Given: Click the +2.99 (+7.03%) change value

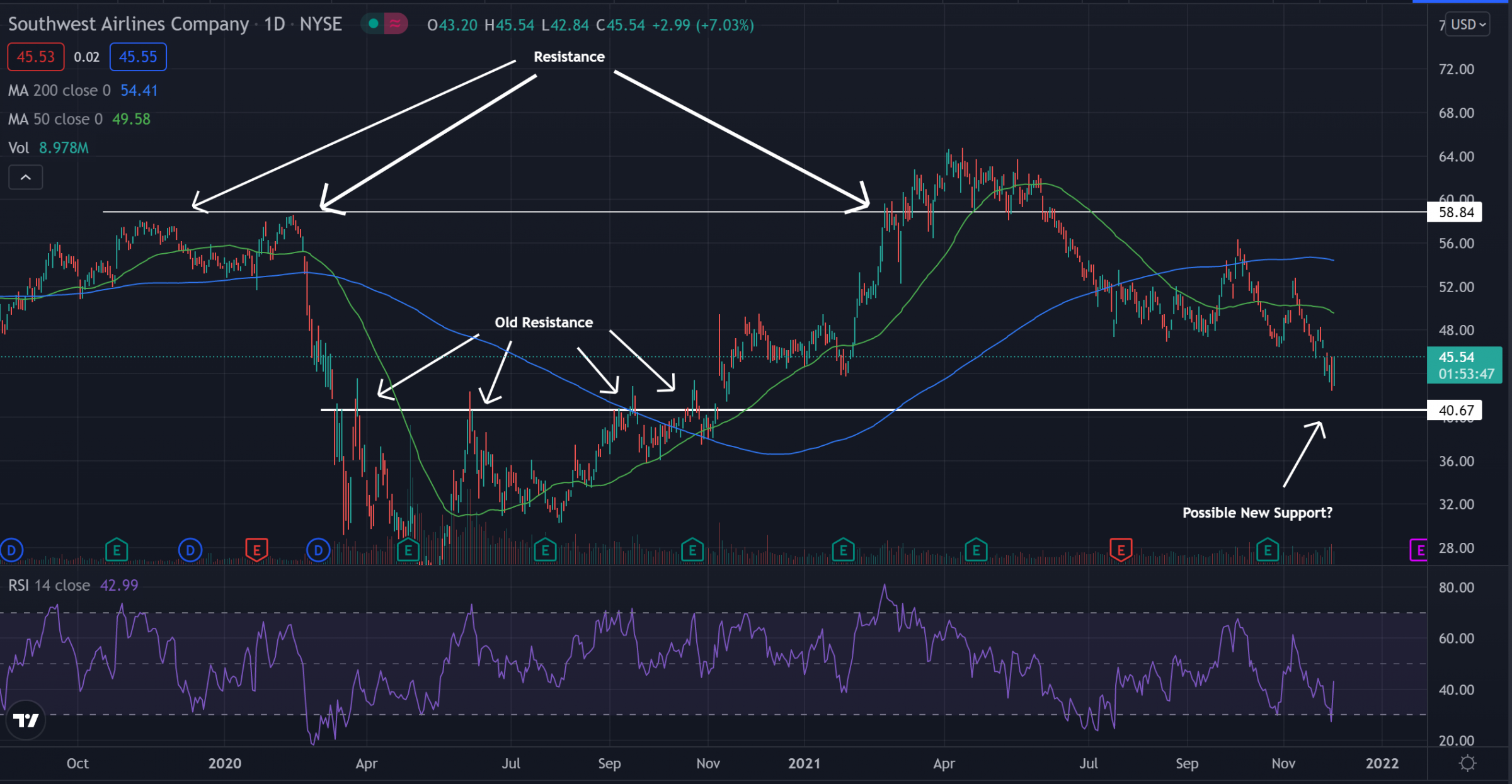Looking at the screenshot, I should tap(703, 25).
